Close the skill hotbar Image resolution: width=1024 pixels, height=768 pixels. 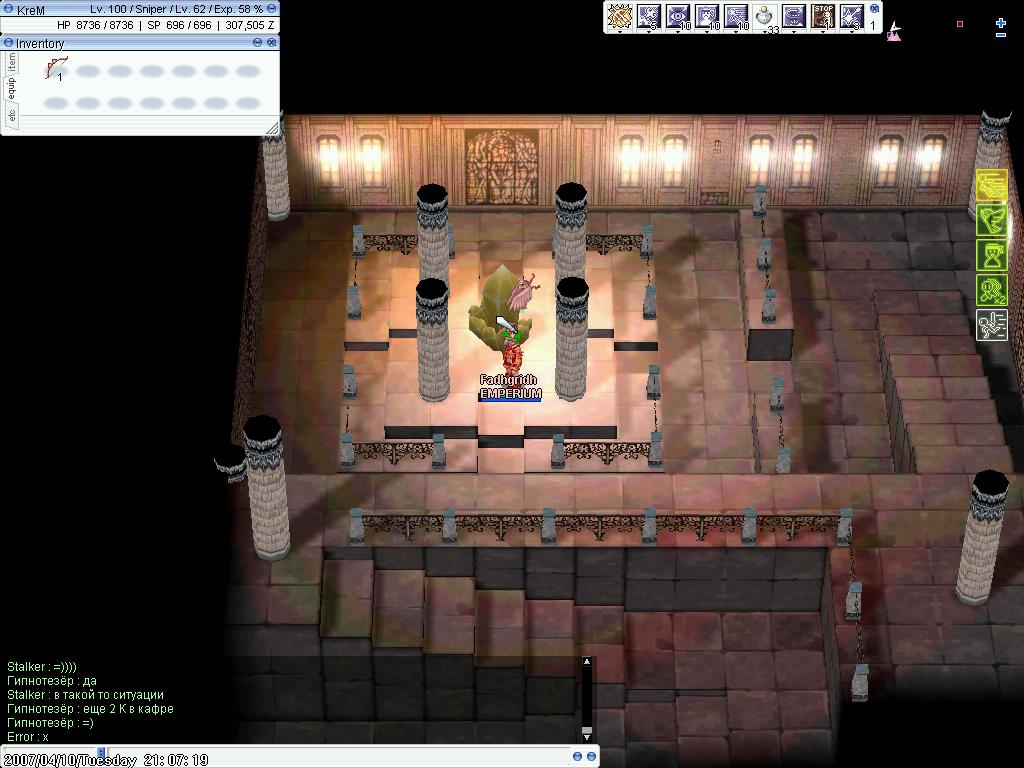(874, 8)
